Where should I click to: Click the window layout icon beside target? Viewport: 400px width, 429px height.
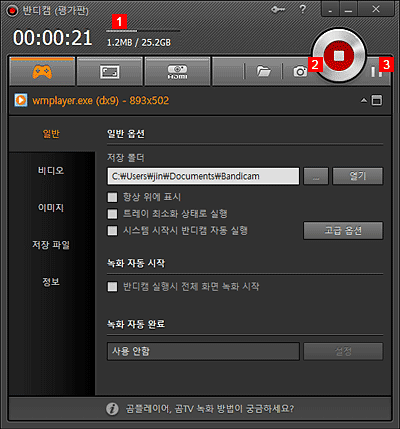[x=377, y=100]
